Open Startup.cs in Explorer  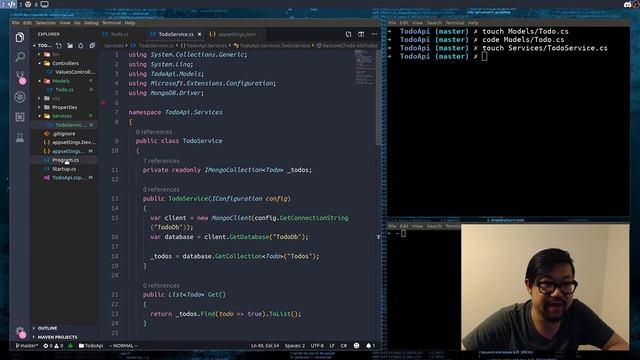pyautogui.click(x=64, y=169)
